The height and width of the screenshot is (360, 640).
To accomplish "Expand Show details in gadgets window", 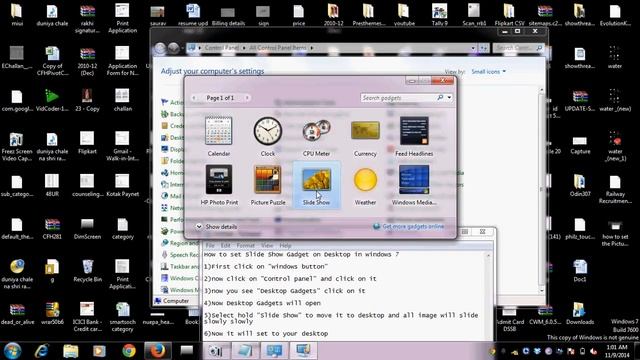I will tap(216, 227).
